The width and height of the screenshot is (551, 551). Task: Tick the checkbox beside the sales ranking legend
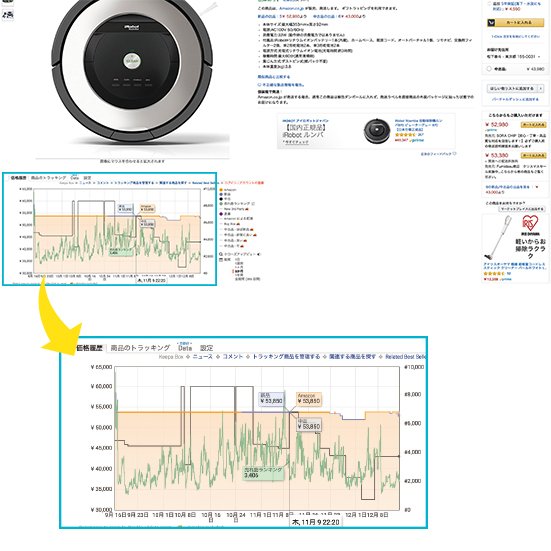(253, 204)
